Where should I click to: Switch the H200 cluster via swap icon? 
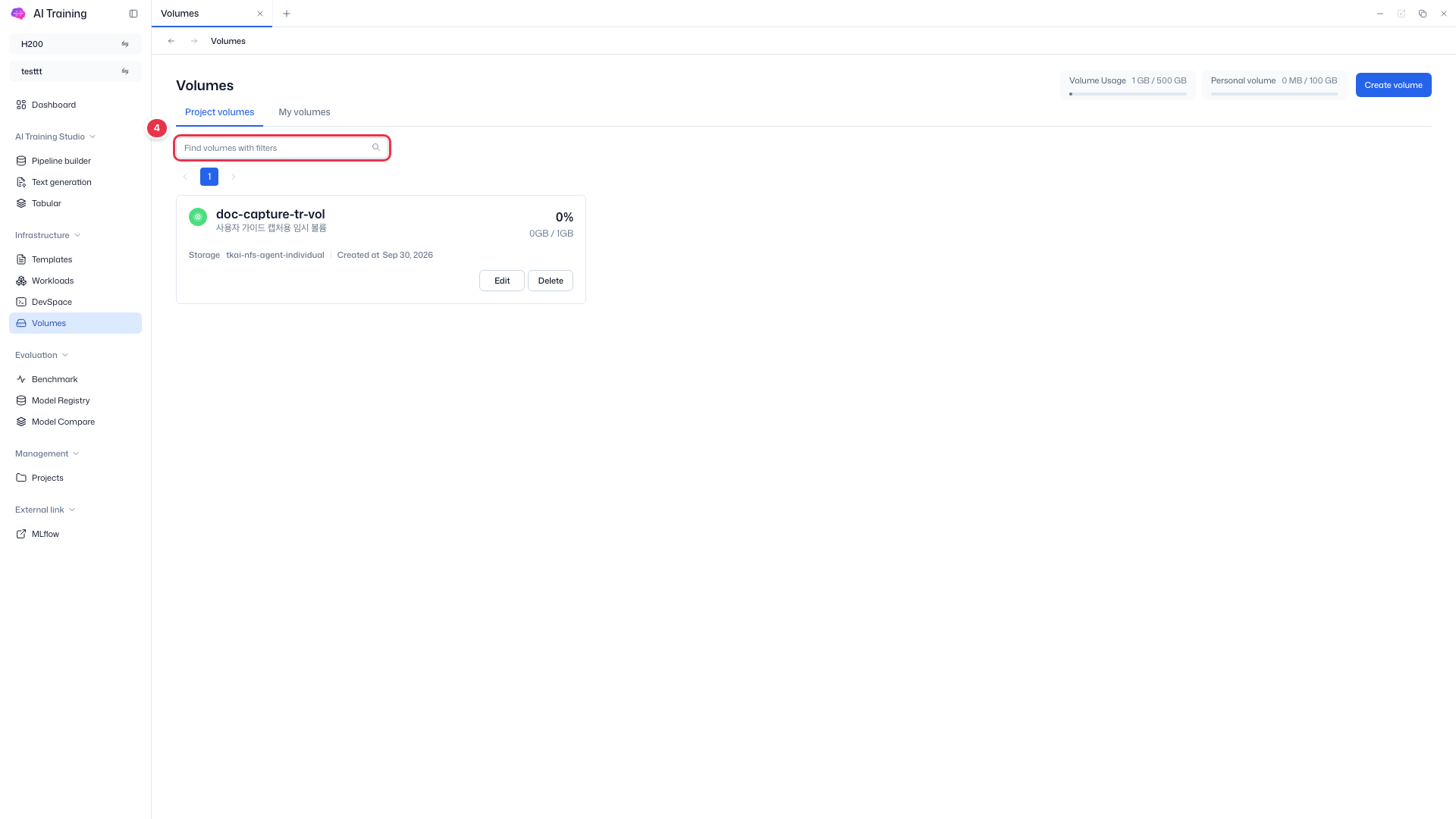click(x=125, y=44)
